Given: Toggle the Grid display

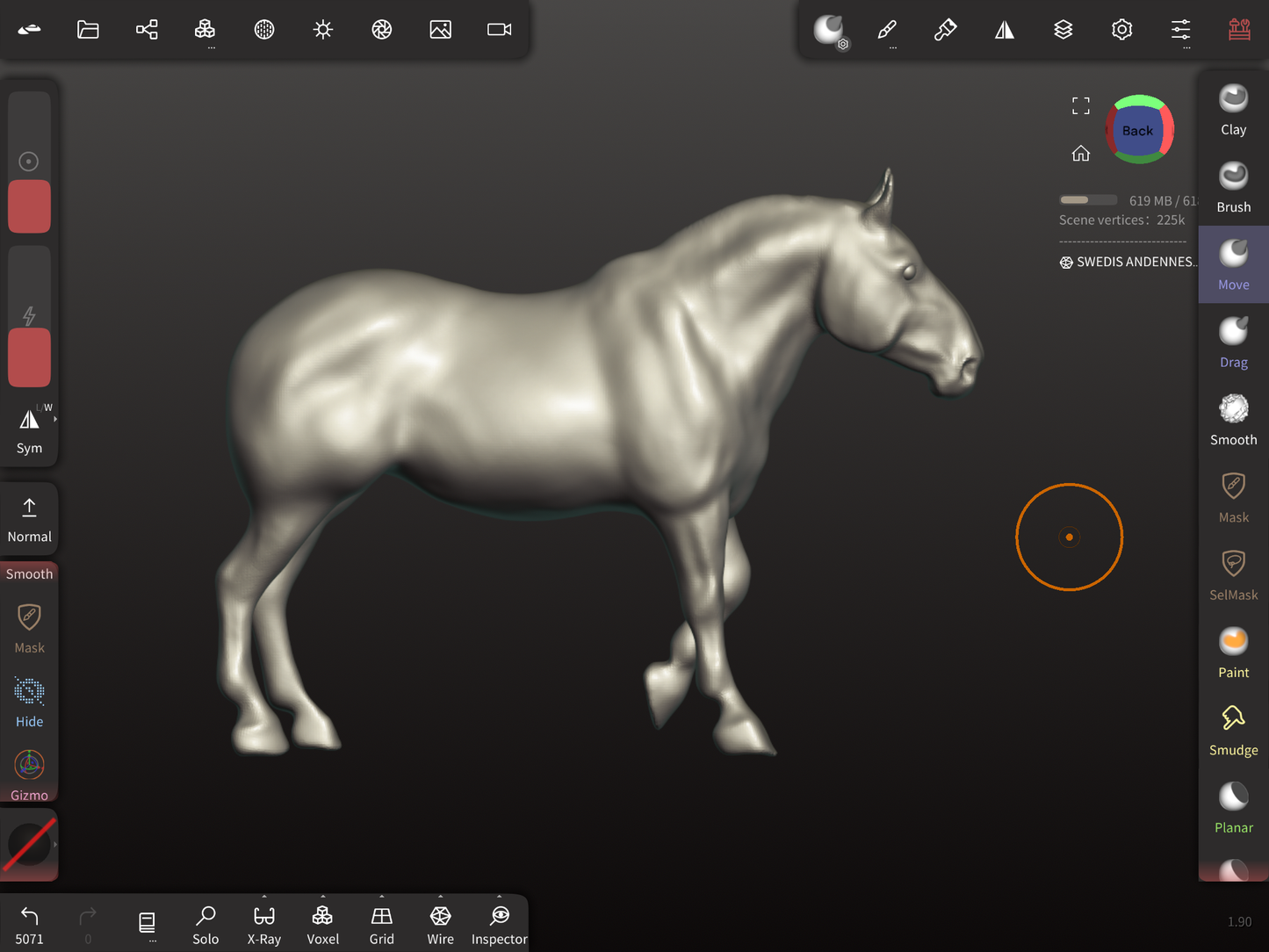Looking at the screenshot, I should tap(381, 925).
